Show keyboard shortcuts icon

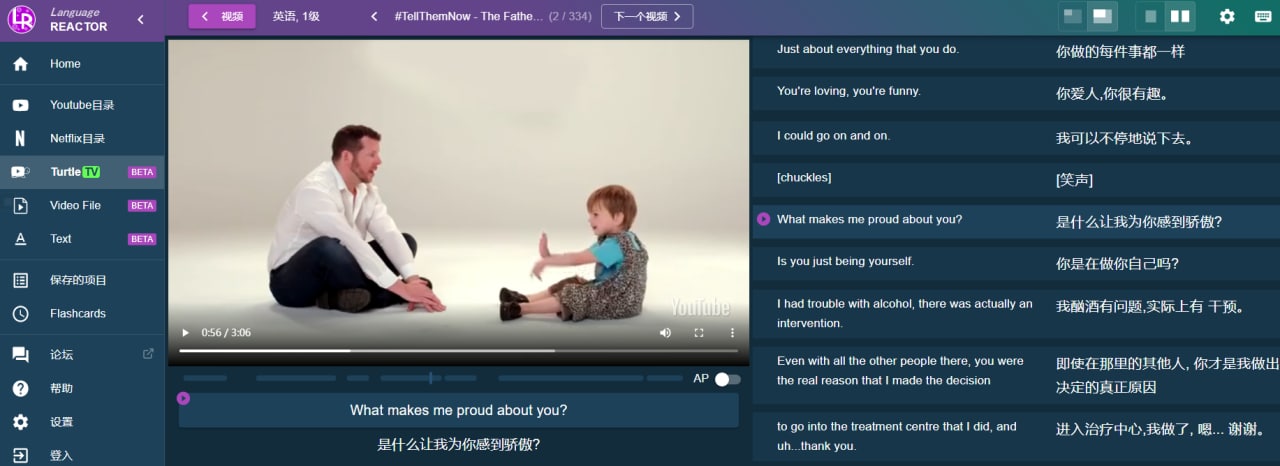click(x=1263, y=16)
